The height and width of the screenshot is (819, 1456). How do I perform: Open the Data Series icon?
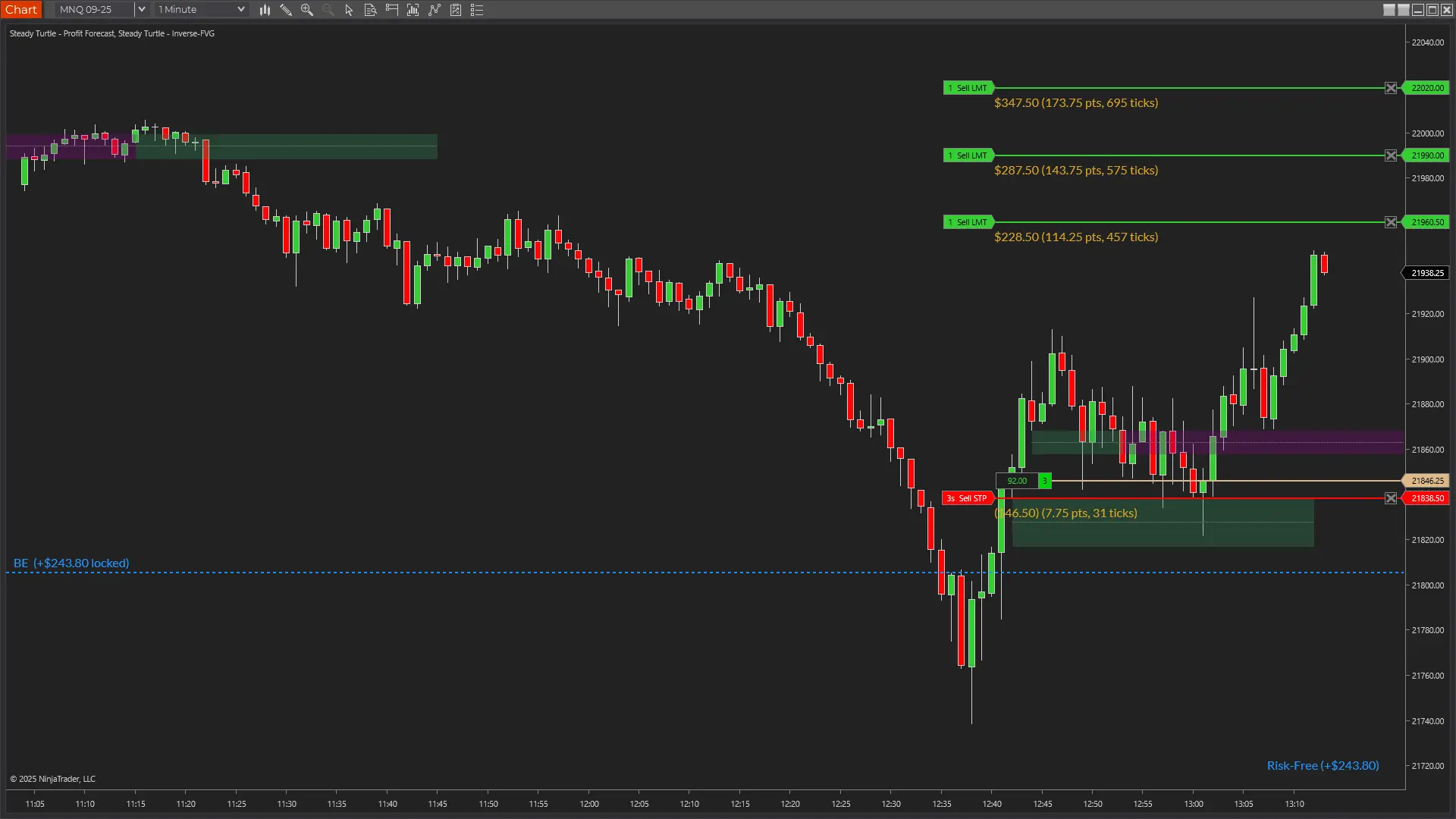click(413, 10)
